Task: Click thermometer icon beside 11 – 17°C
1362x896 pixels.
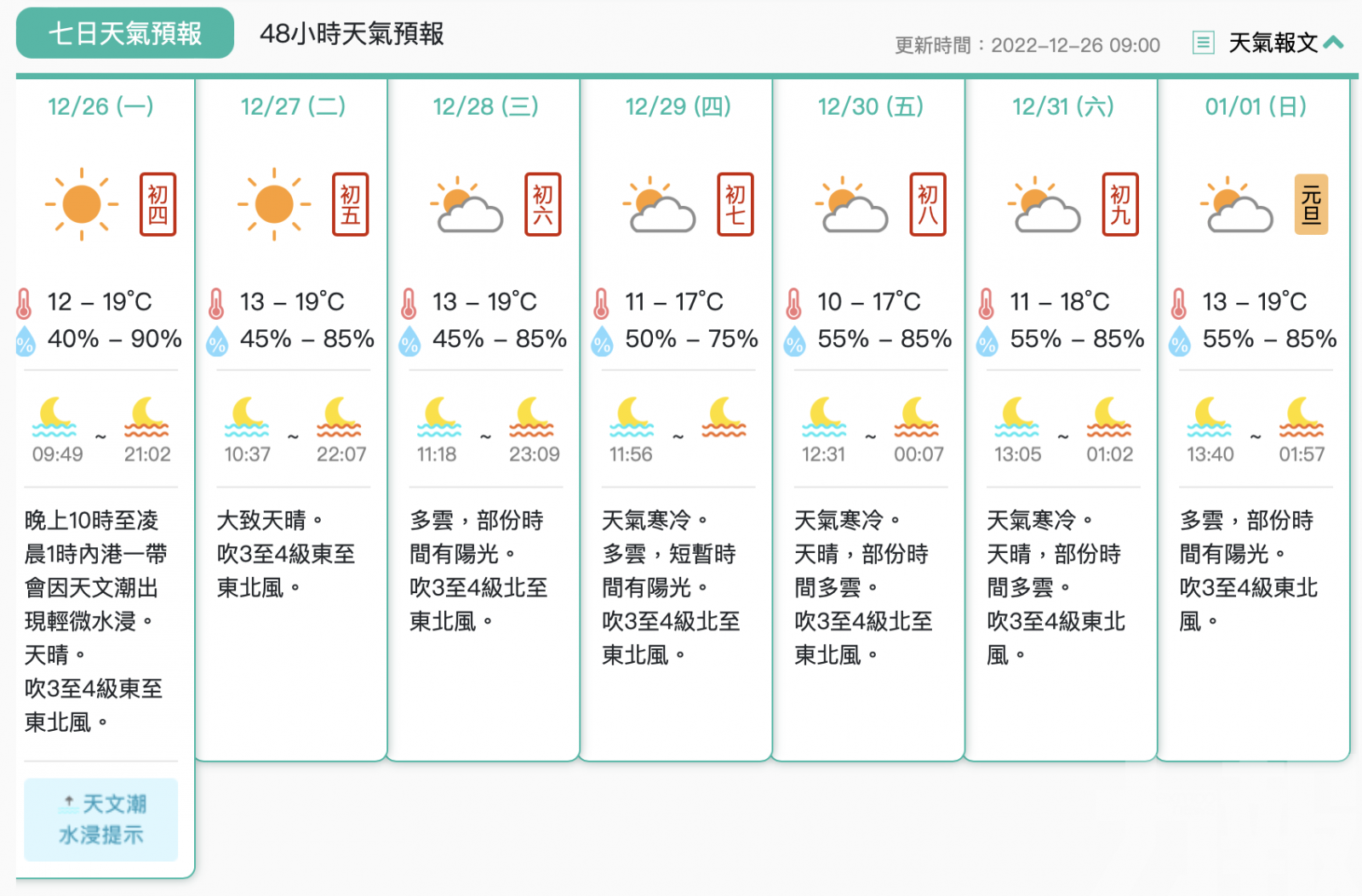Action: point(601,303)
